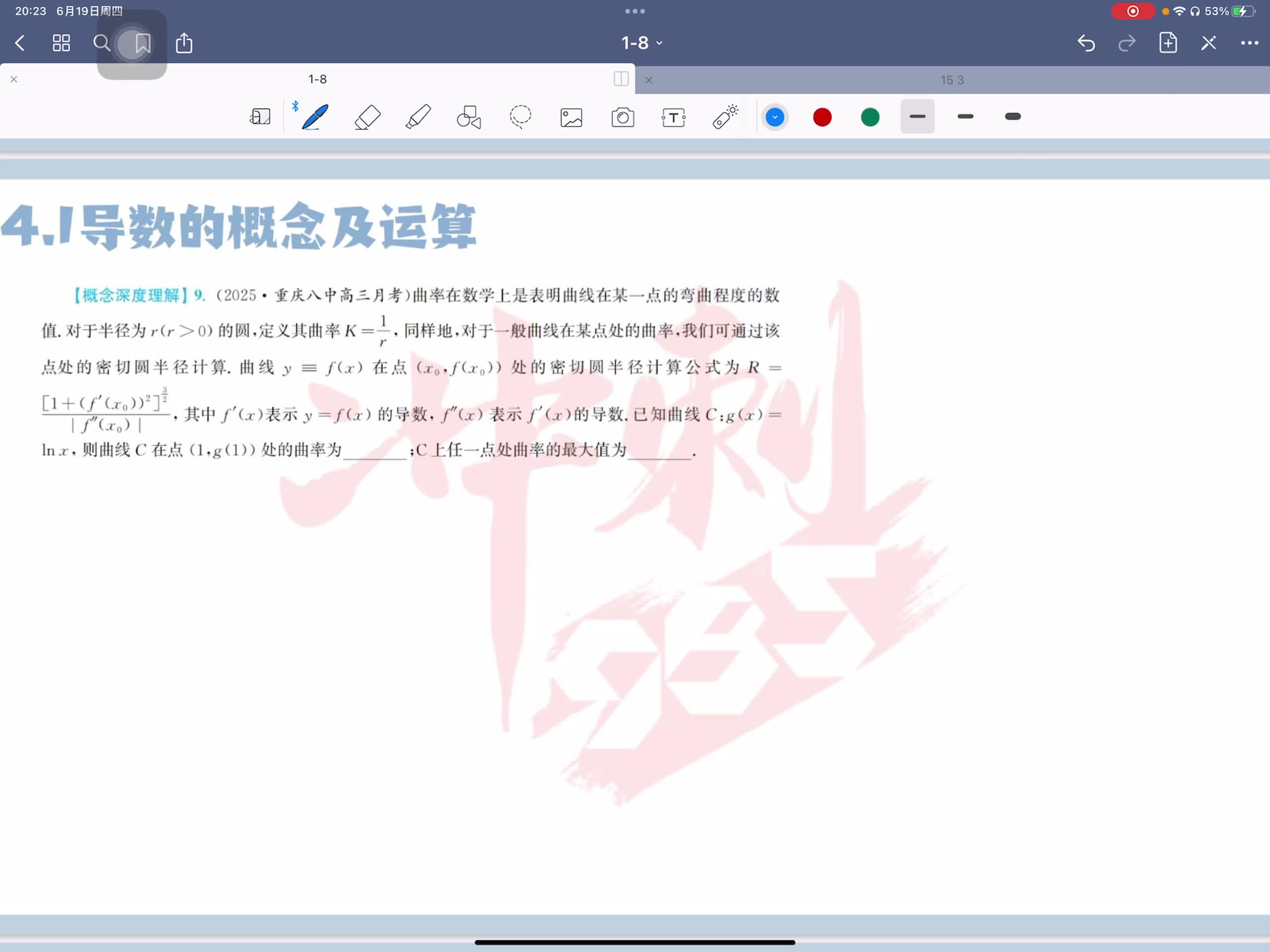Activate the Laser pointer tool
The width and height of the screenshot is (1270, 952).
[x=725, y=117]
